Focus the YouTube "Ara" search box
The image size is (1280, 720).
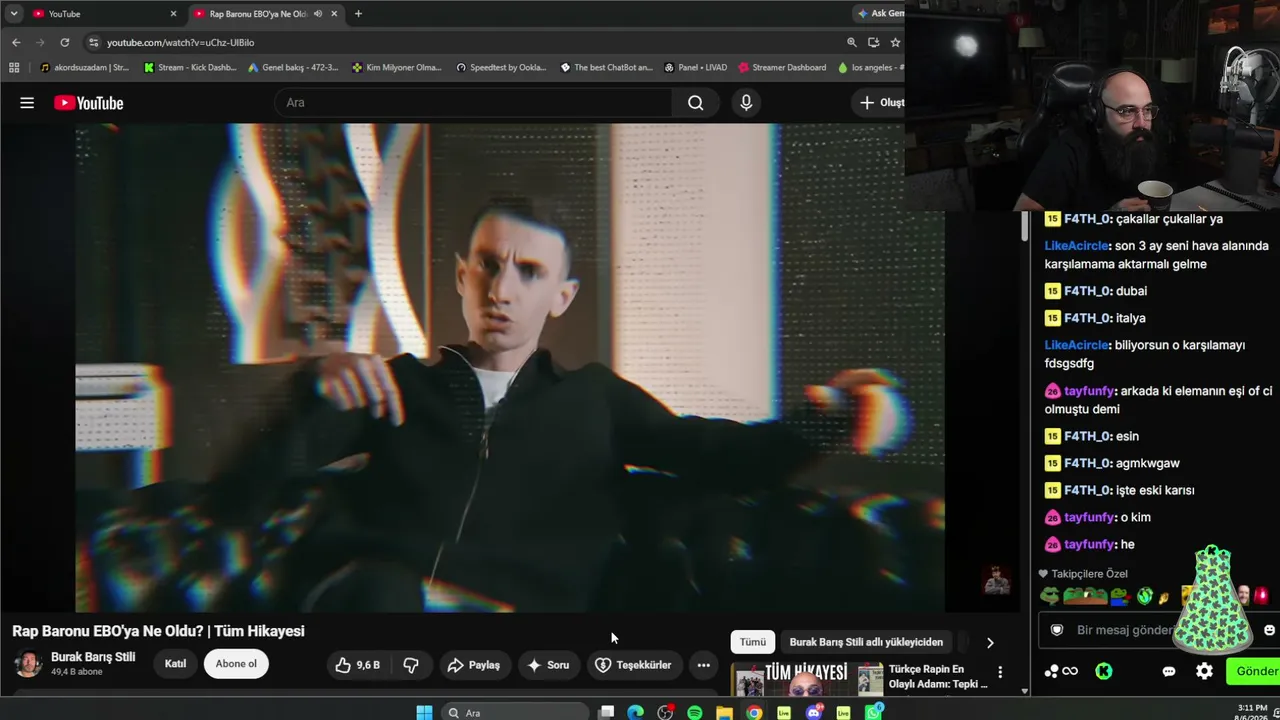click(474, 103)
